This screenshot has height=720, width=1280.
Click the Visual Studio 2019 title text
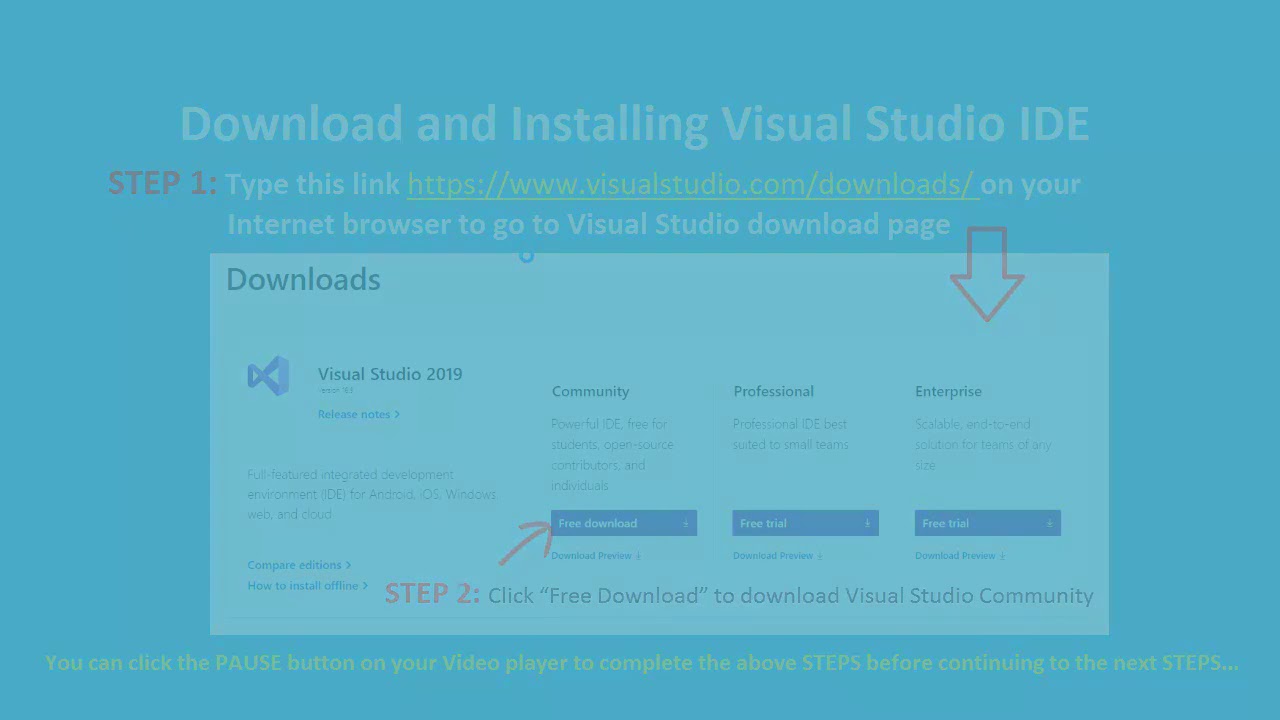(x=390, y=374)
